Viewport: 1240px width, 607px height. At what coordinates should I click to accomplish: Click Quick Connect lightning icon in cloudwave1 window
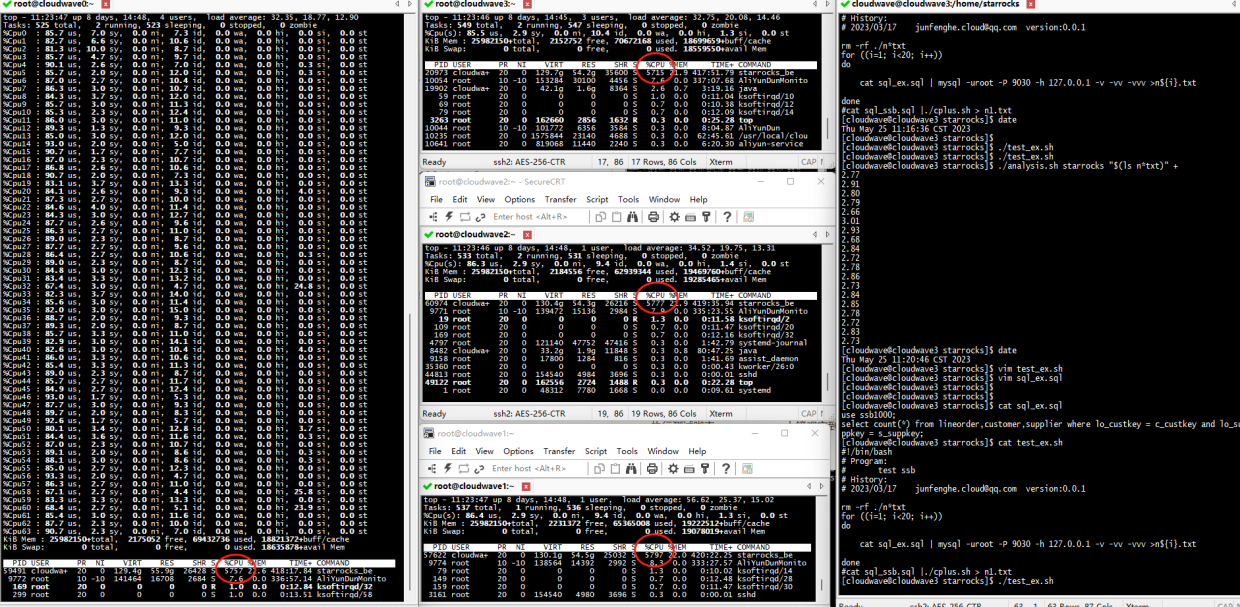pos(448,468)
